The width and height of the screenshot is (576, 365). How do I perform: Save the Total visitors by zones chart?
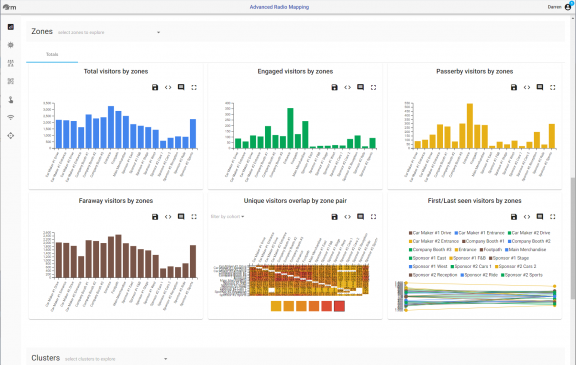coord(155,87)
